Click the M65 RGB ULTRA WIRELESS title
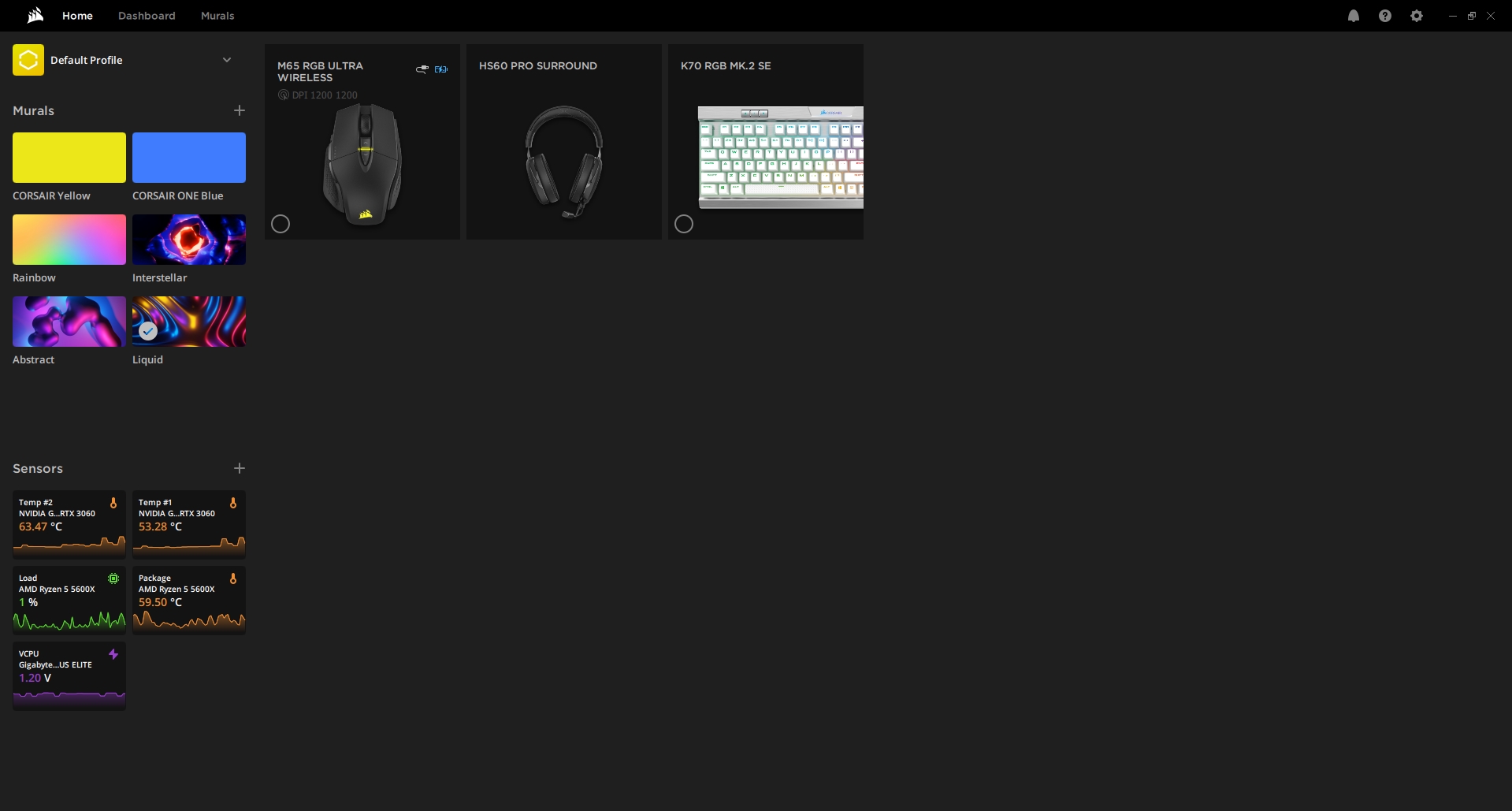This screenshot has height=811, width=1512. click(x=320, y=72)
